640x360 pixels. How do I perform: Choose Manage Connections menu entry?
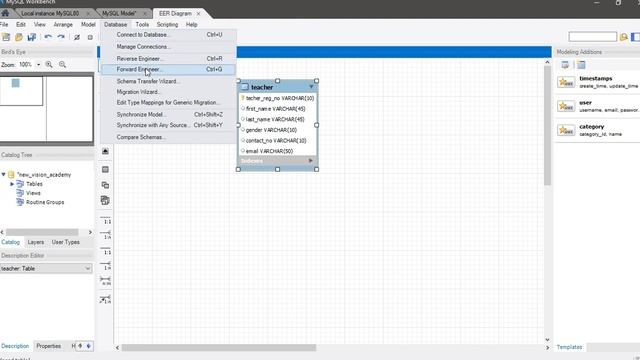[x=168, y=47]
